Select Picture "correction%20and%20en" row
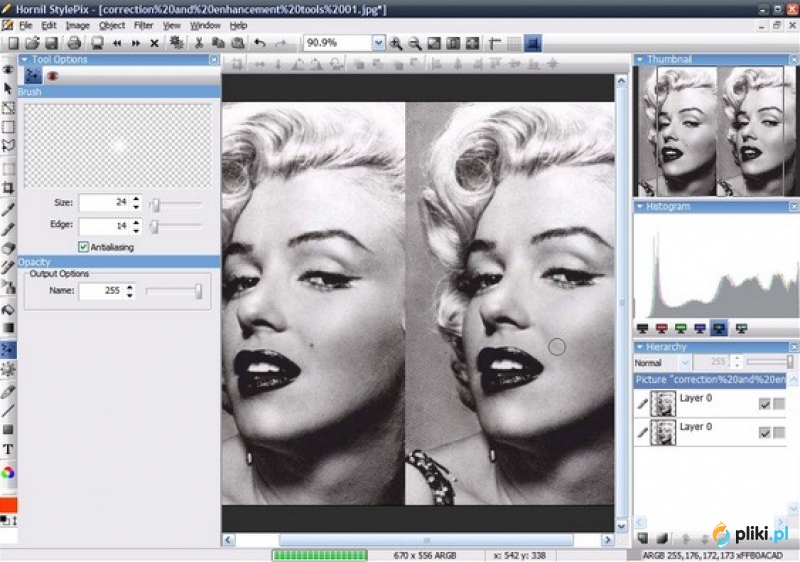Image resolution: width=800 pixels, height=562 pixels. [x=710, y=379]
